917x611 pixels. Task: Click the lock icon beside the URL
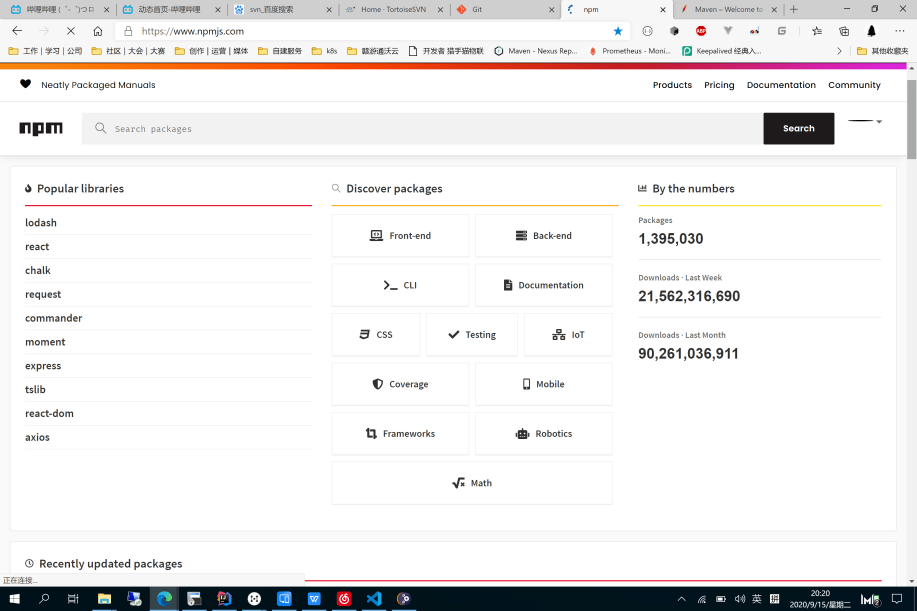pos(128,31)
